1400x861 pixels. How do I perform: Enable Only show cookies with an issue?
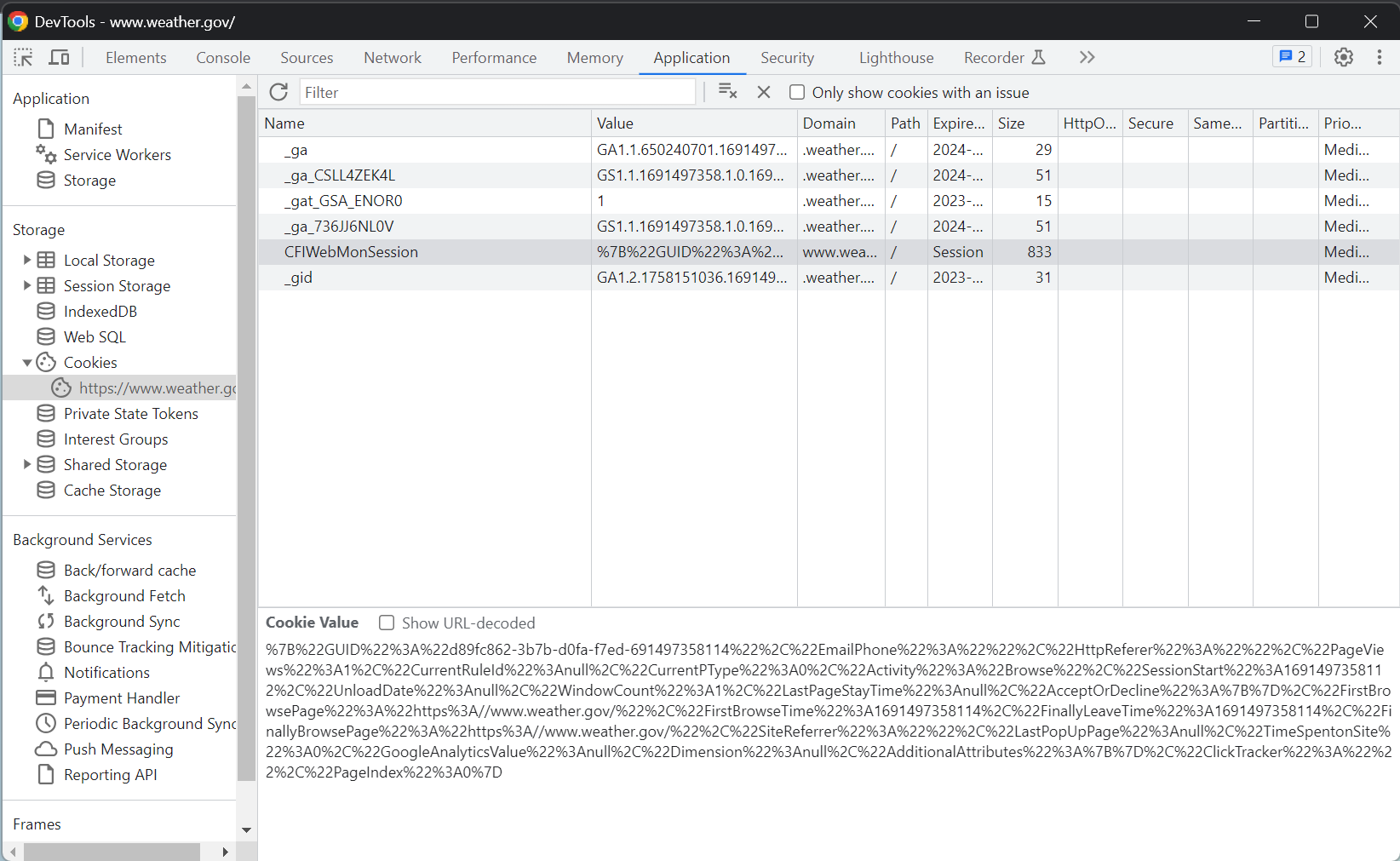click(x=797, y=92)
